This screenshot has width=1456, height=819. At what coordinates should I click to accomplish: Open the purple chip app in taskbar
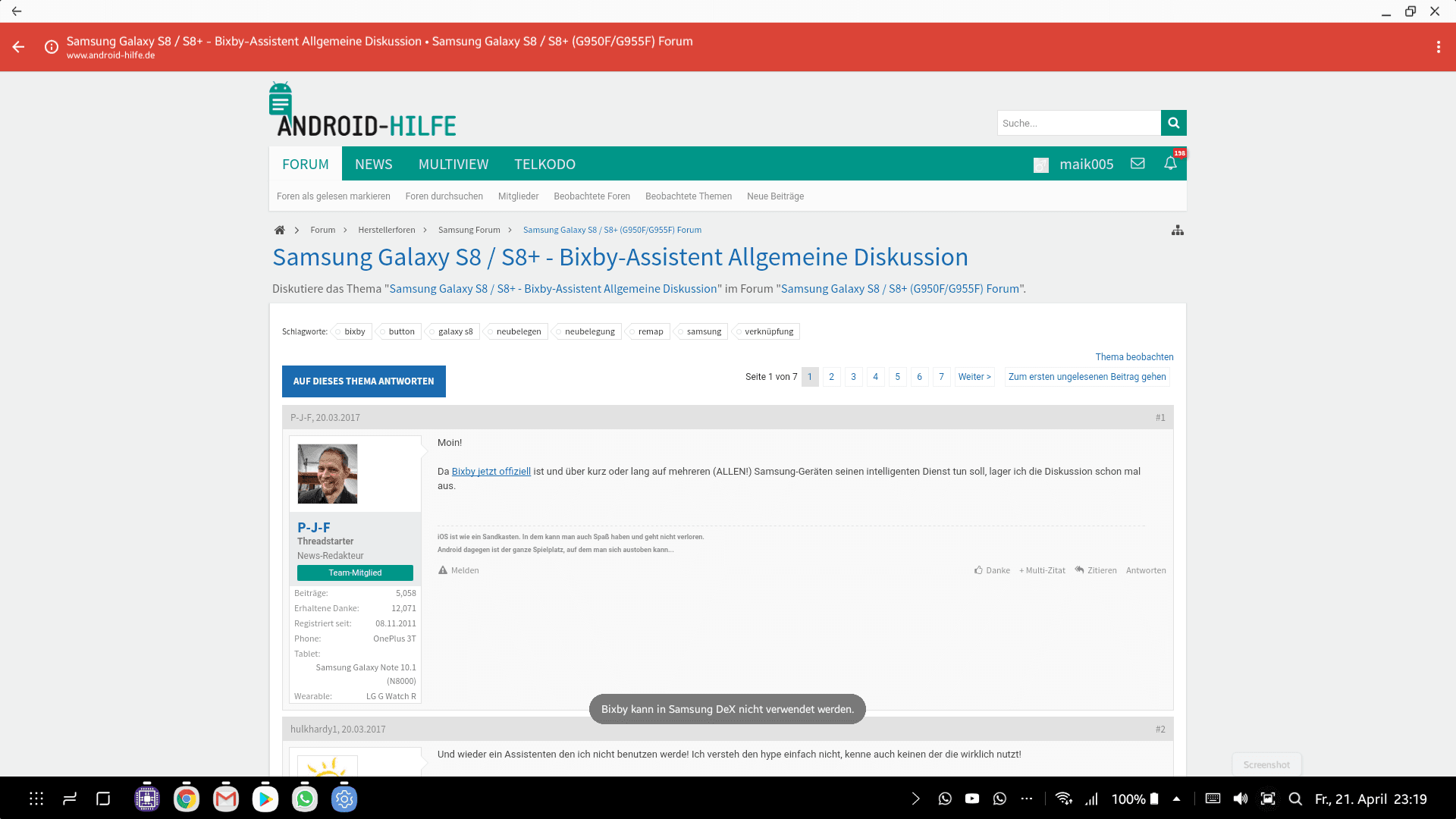pyautogui.click(x=147, y=799)
